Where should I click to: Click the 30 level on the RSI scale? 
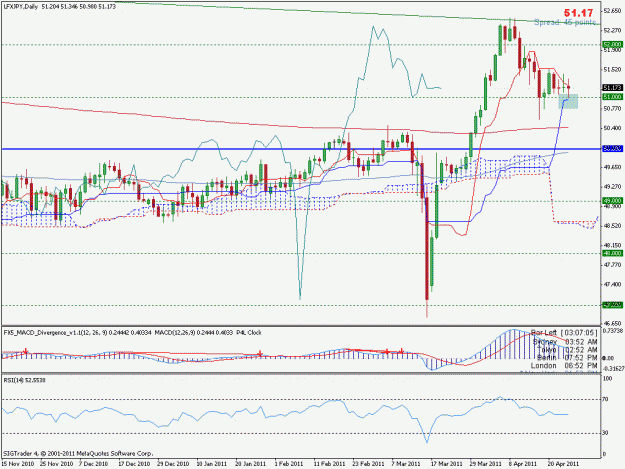tap(606, 433)
